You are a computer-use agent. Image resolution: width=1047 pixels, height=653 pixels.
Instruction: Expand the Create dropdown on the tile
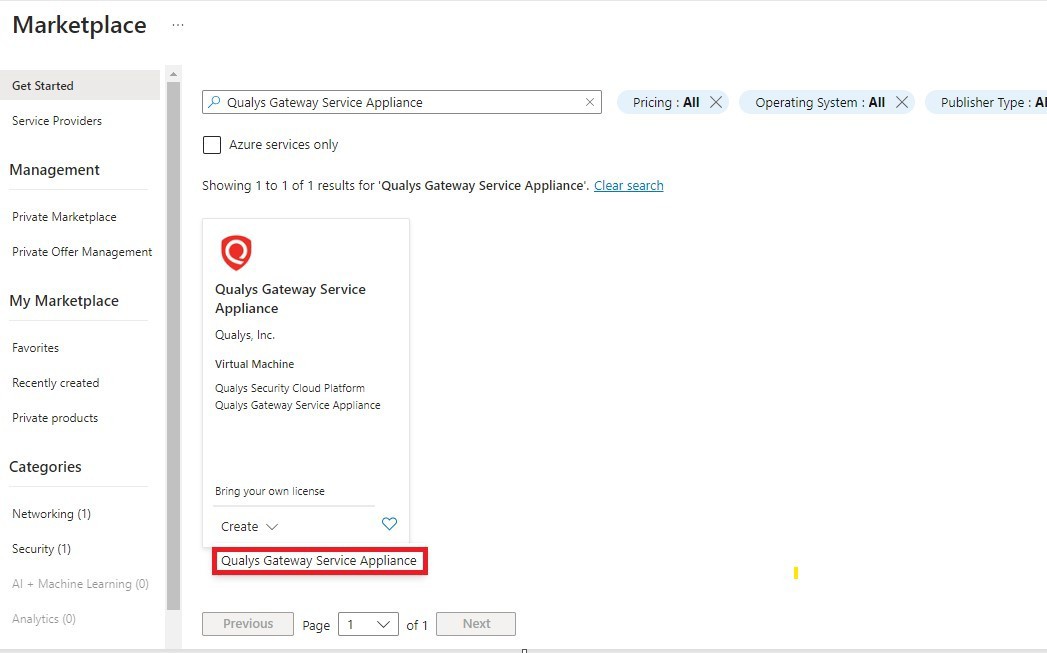[x=248, y=526]
